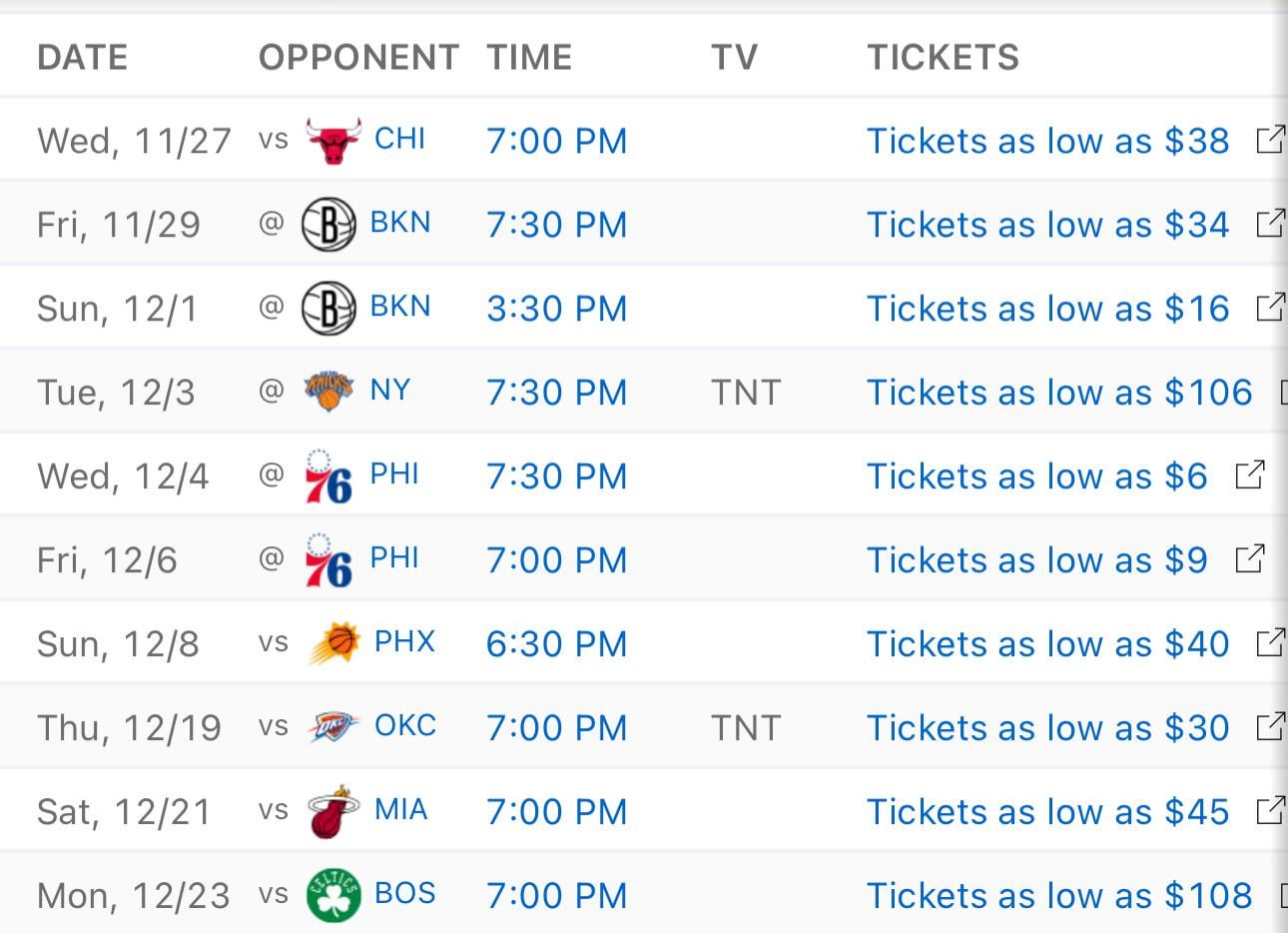Open external link icon beside $40 tickets

(1270, 642)
